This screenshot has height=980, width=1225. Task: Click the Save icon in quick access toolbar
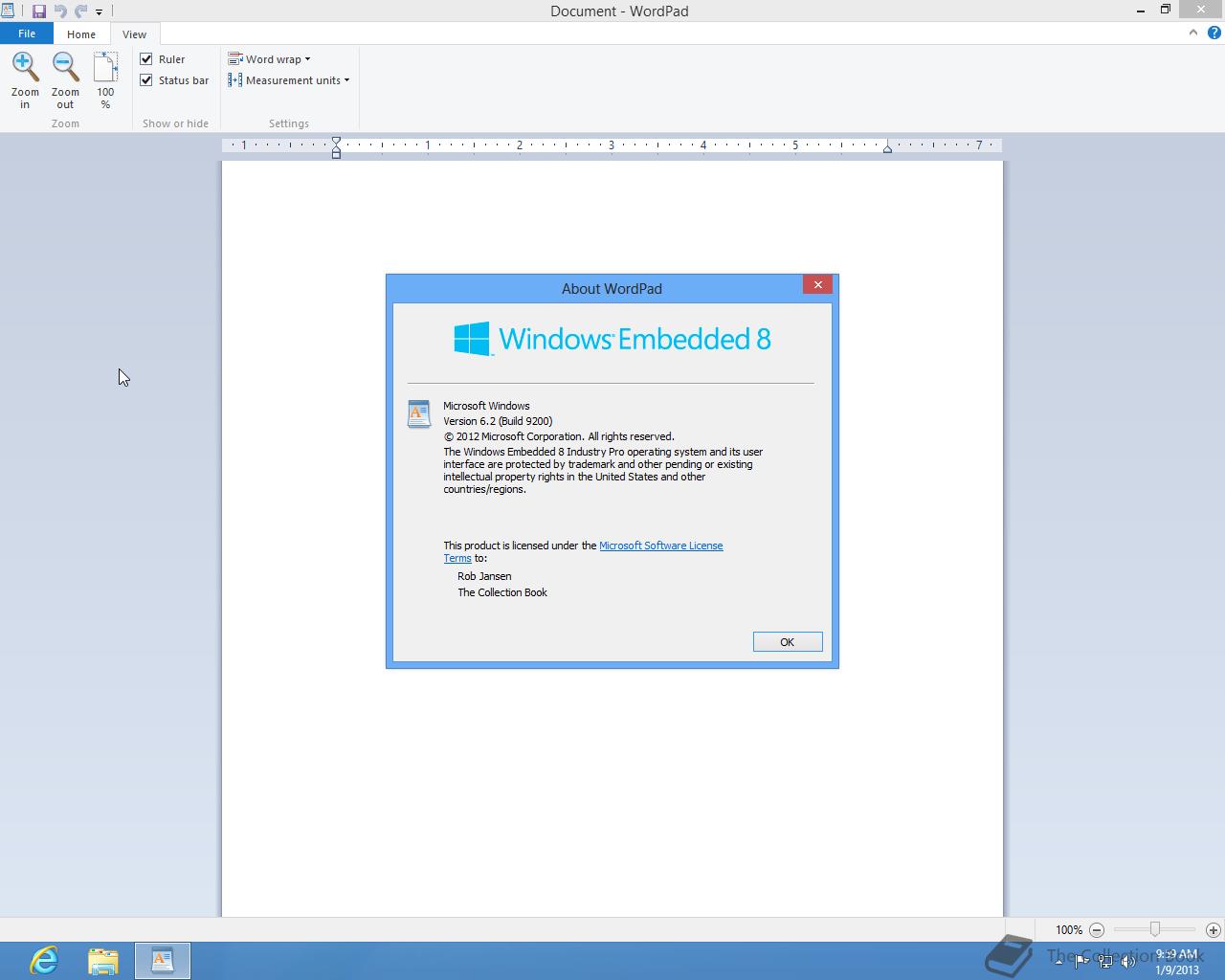pyautogui.click(x=39, y=11)
